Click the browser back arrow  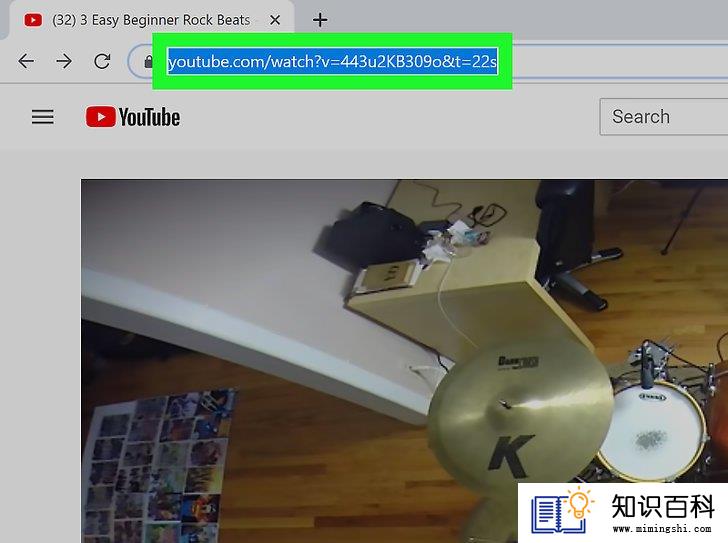[x=26, y=61]
